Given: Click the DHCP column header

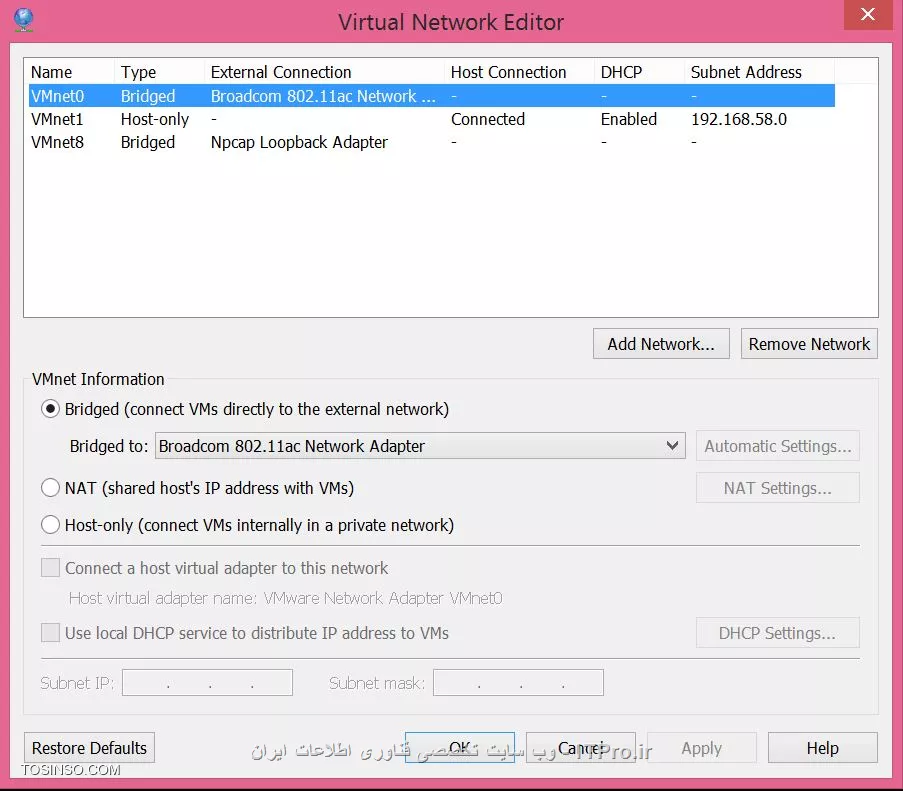Looking at the screenshot, I should pyautogui.click(x=639, y=72).
